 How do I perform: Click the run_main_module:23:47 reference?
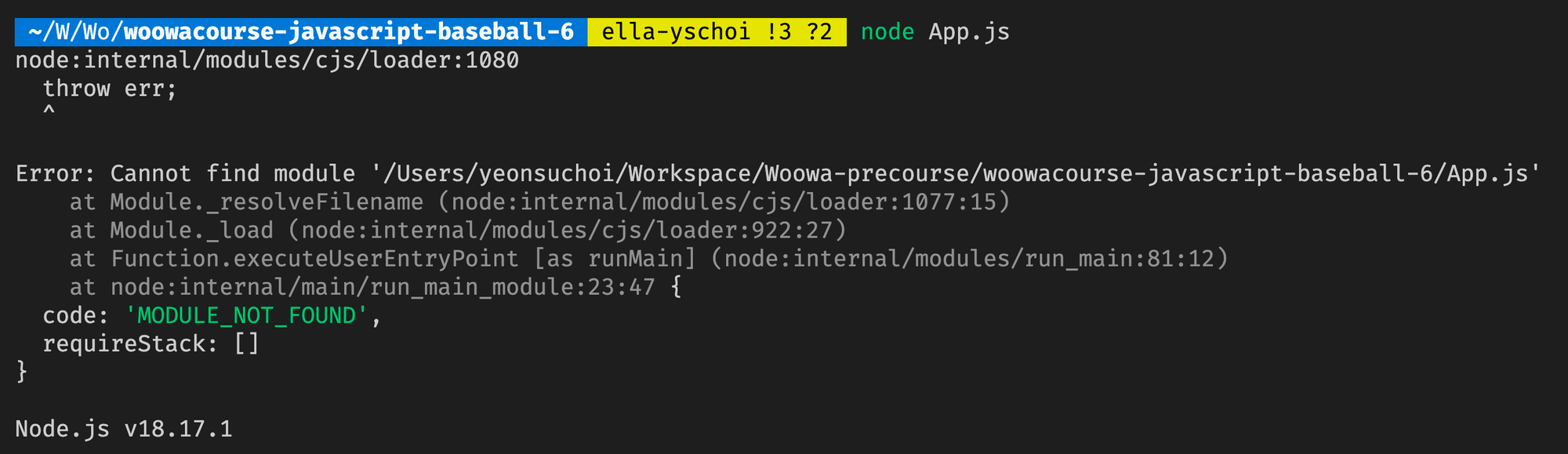pyautogui.click(x=512, y=287)
